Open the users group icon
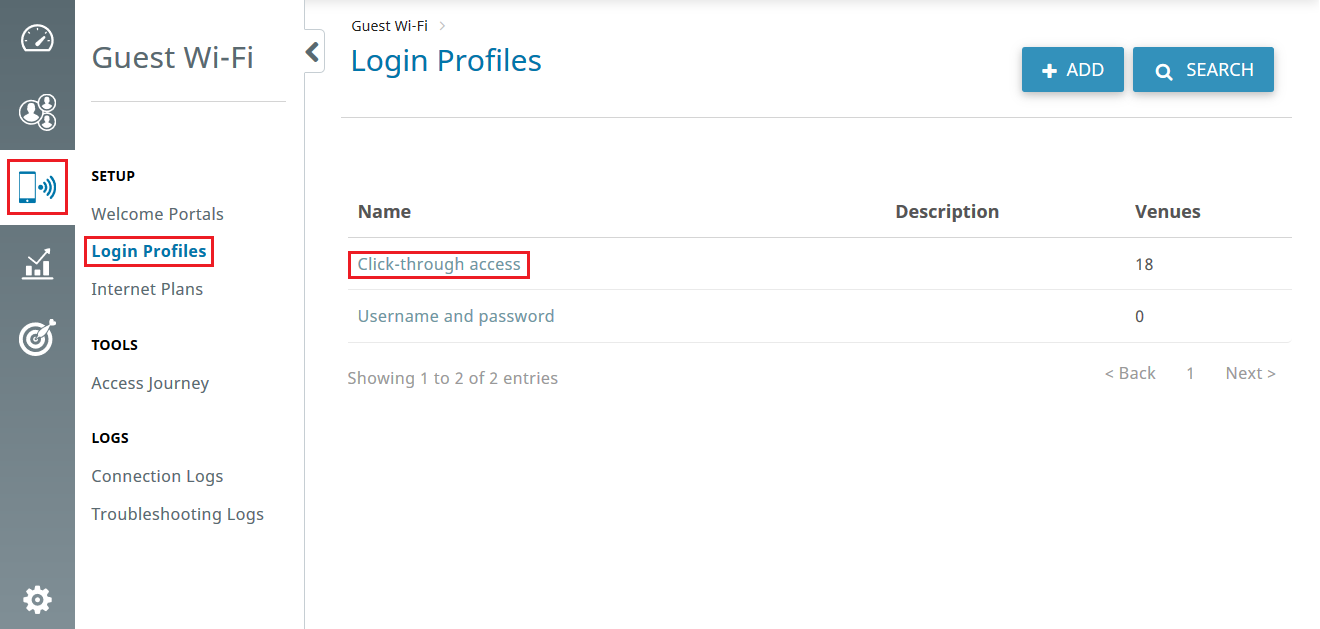1320x629 pixels. pos(37,111)
